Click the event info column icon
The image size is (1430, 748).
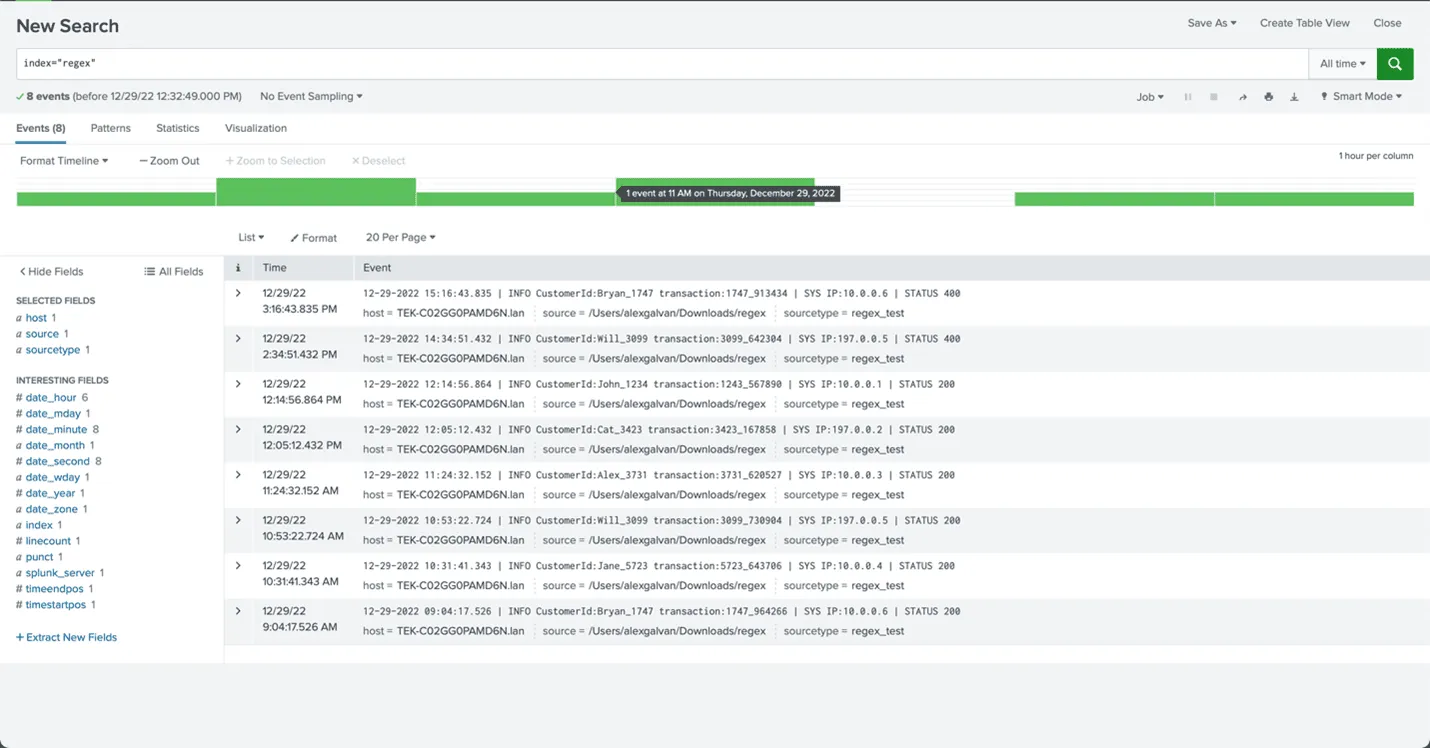[x=238, y=268]
